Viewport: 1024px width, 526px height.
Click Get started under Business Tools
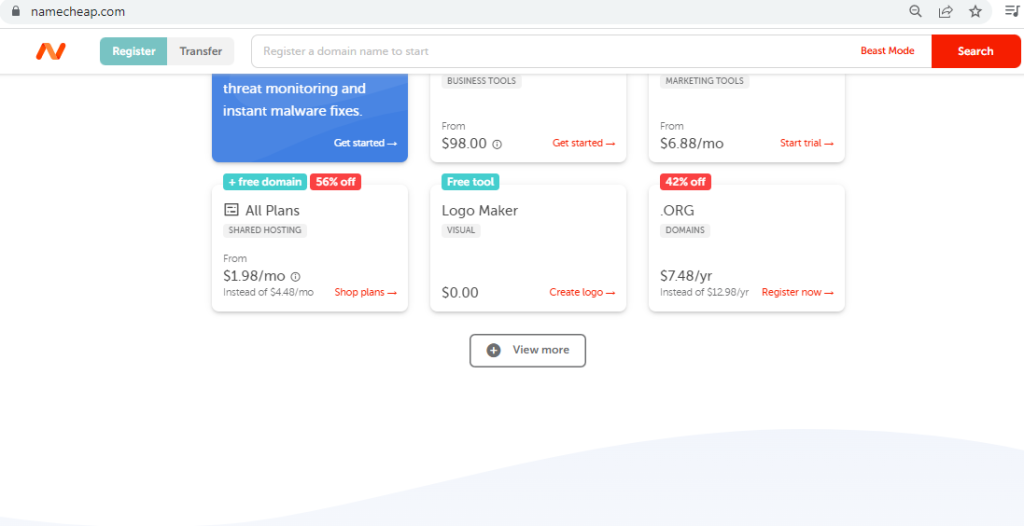584,142
